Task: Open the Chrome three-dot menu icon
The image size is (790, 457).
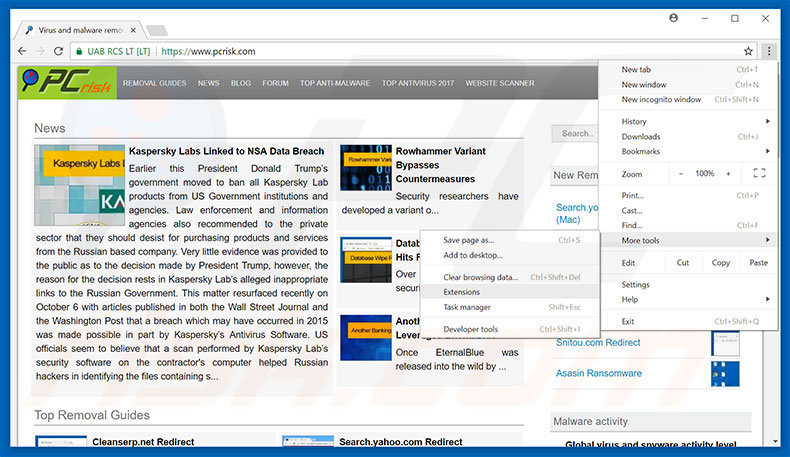Action: [769, 51]
